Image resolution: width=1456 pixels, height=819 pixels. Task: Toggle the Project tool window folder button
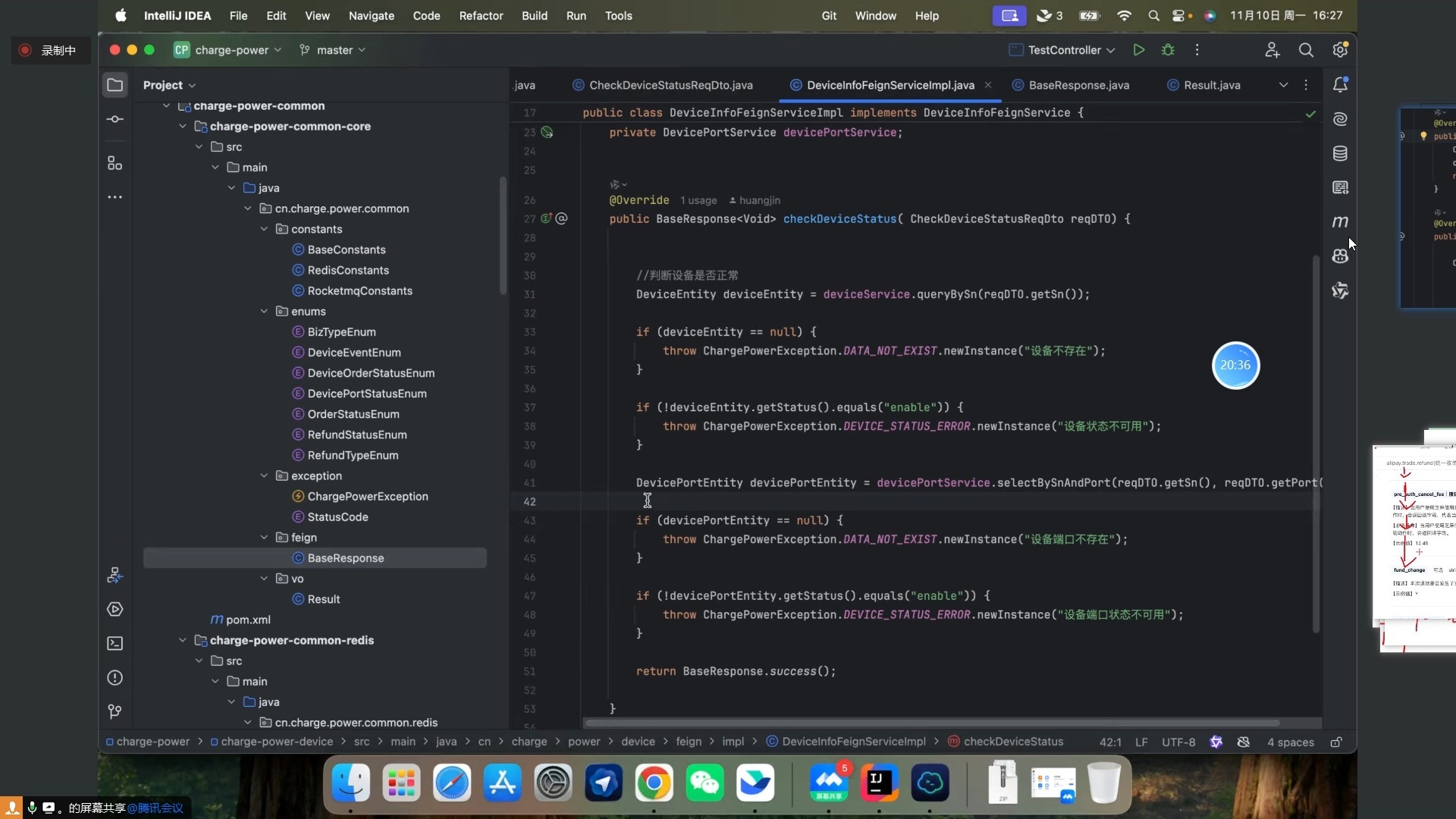pos(115,85)
